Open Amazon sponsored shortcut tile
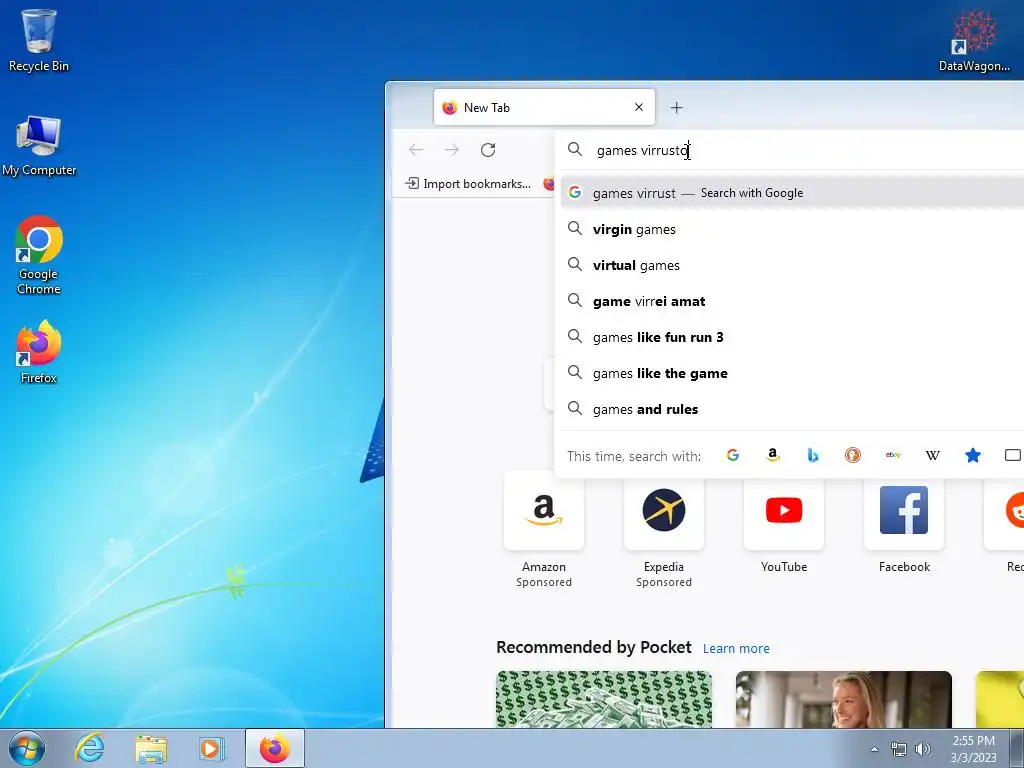 [544, 530]
